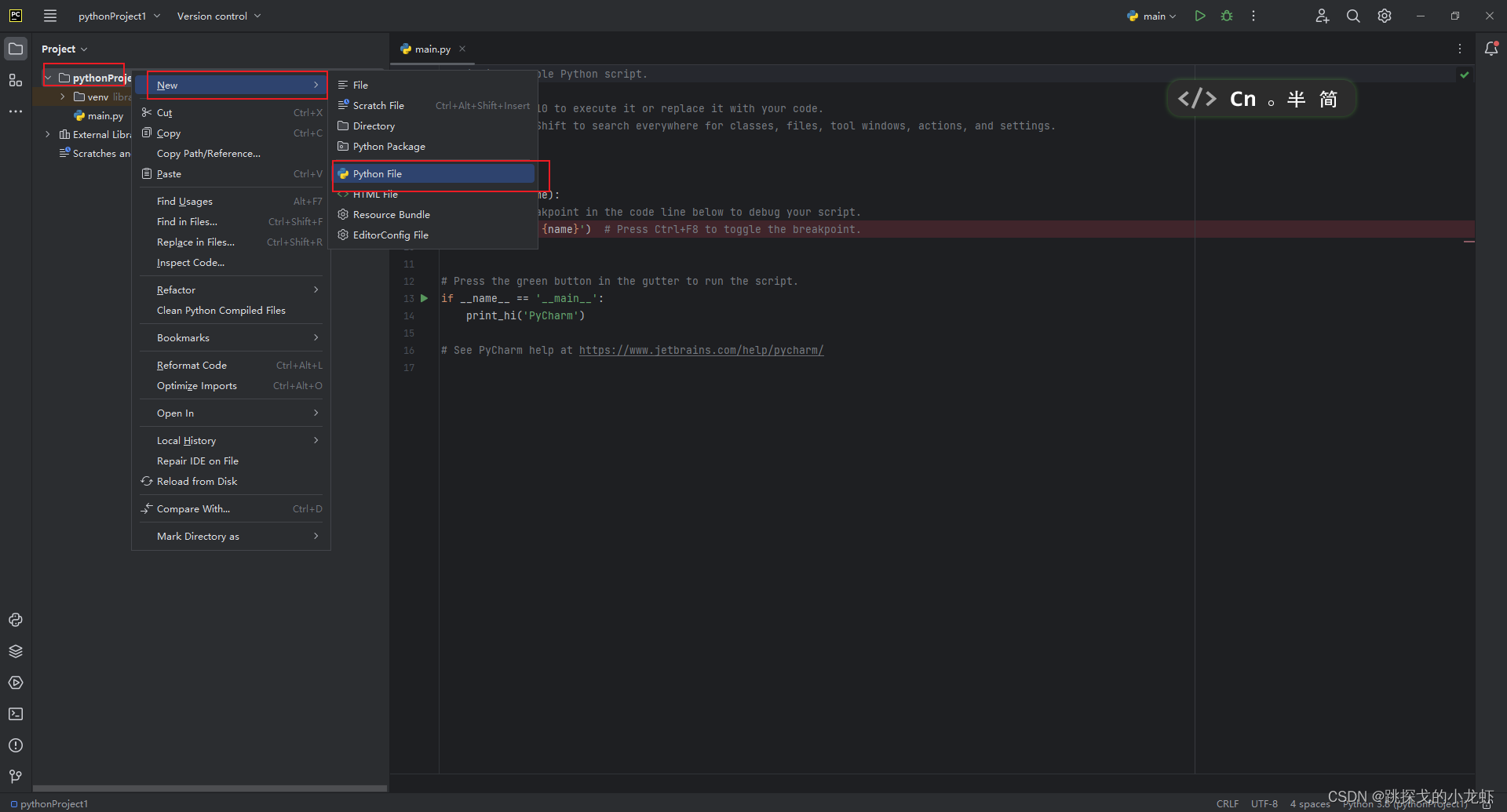This screenshot has height=812, width=1507.
Task: Expand the Refactor submenu
Action: pyautogui.click(x=231, y=289)
